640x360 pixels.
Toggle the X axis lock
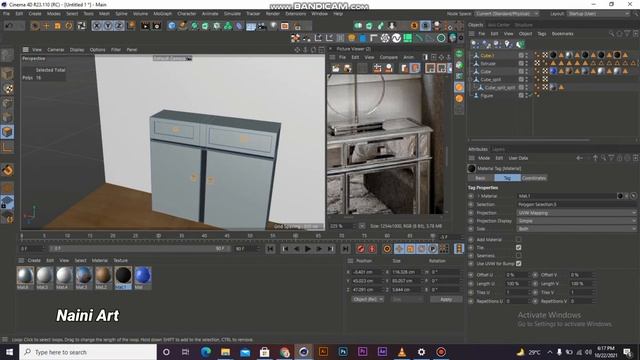point(97,26)
